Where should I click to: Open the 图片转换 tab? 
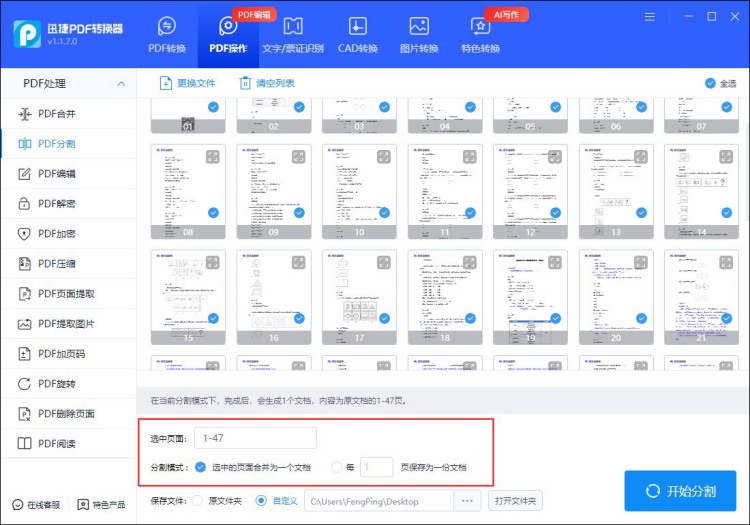[x=419, y=34]
